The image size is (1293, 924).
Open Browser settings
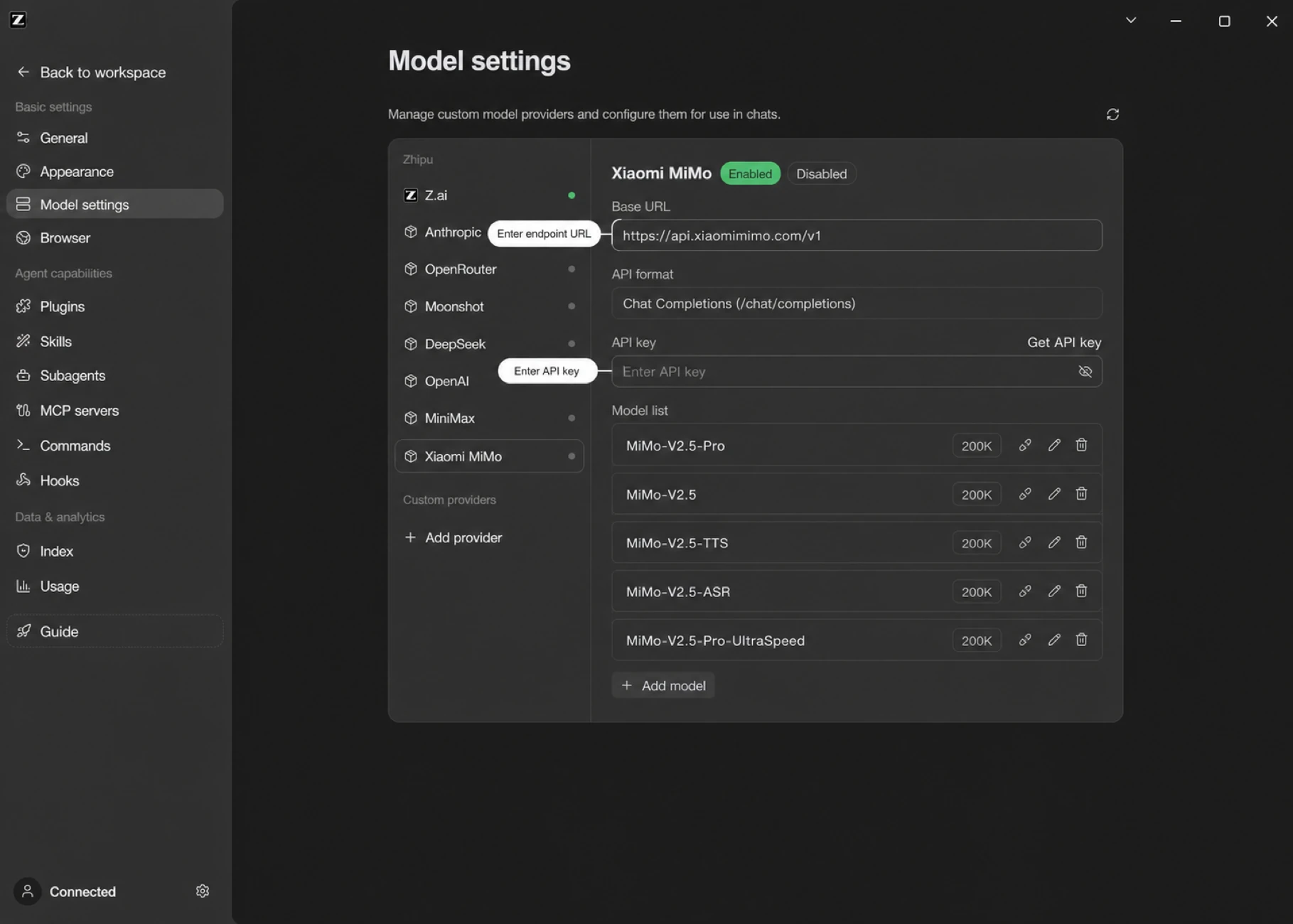pos(115,237)
